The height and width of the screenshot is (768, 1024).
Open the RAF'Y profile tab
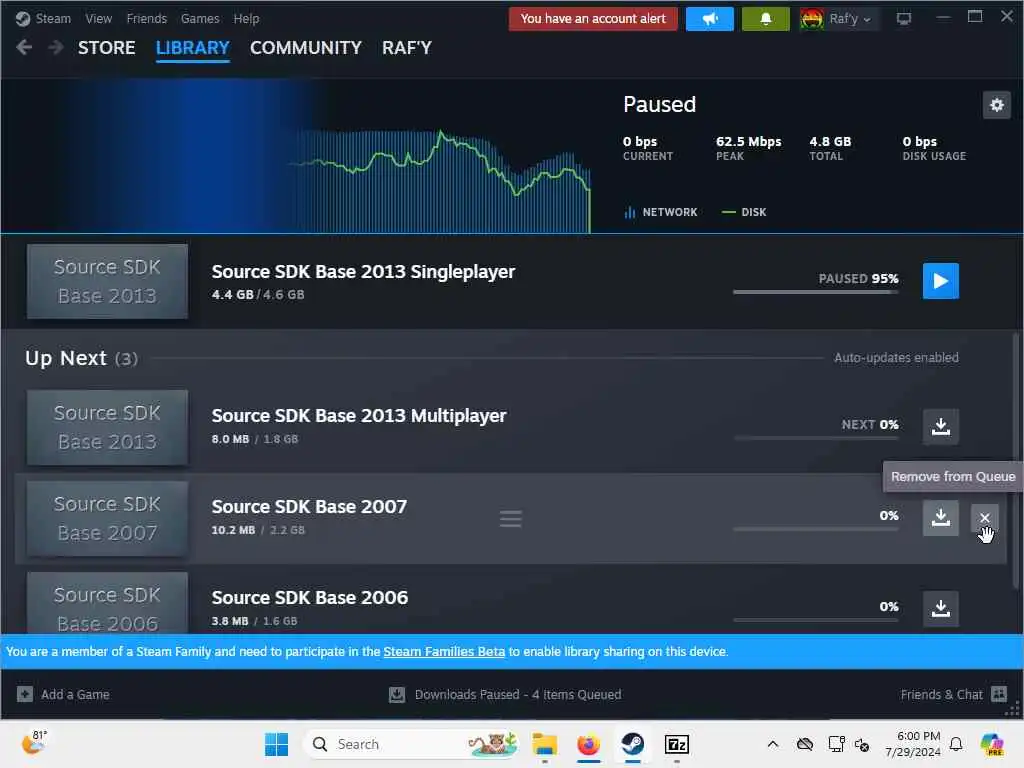407,48
